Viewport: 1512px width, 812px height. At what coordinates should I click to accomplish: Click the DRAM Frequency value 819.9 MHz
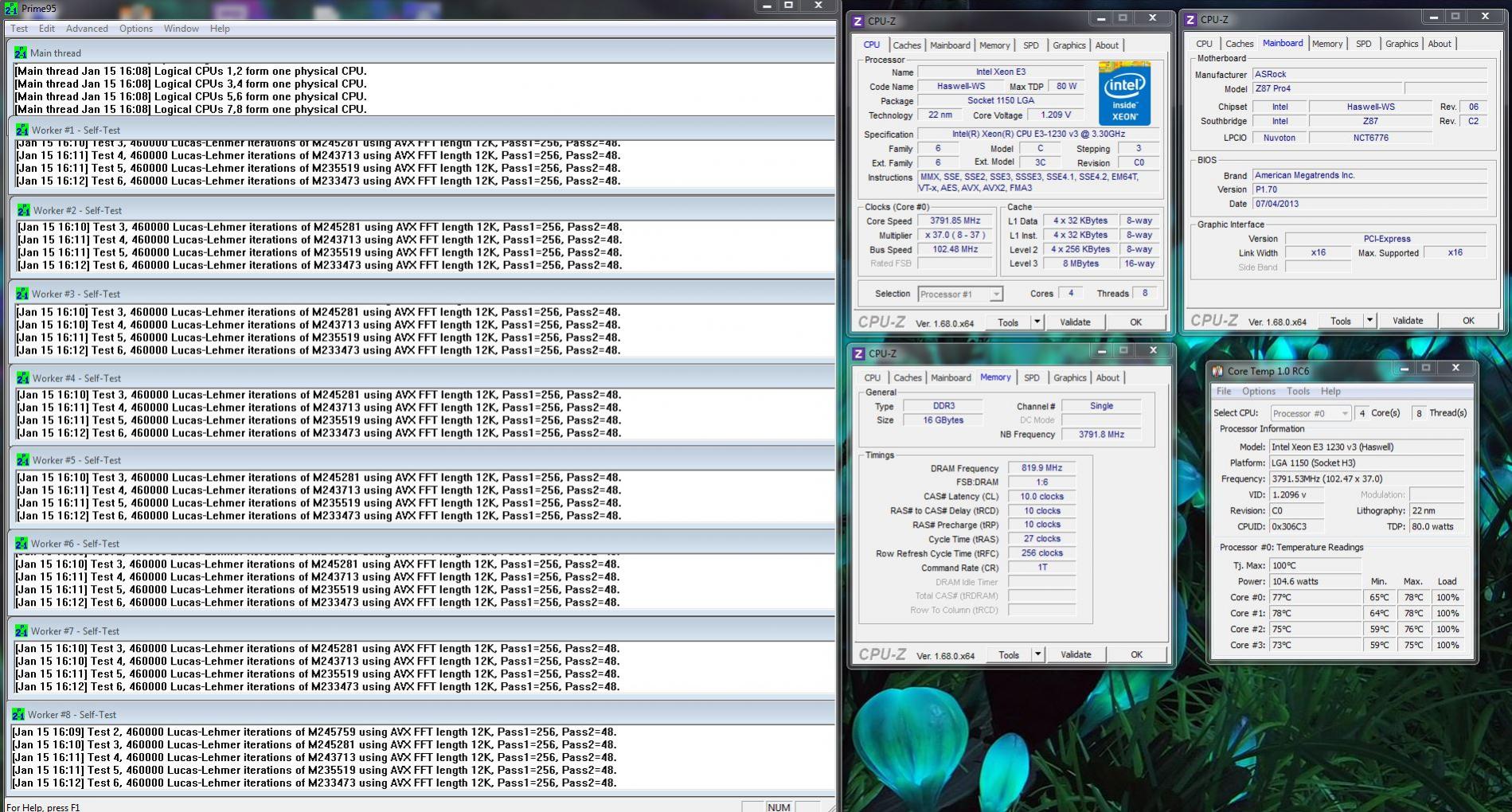click(x=1042, y=469)
